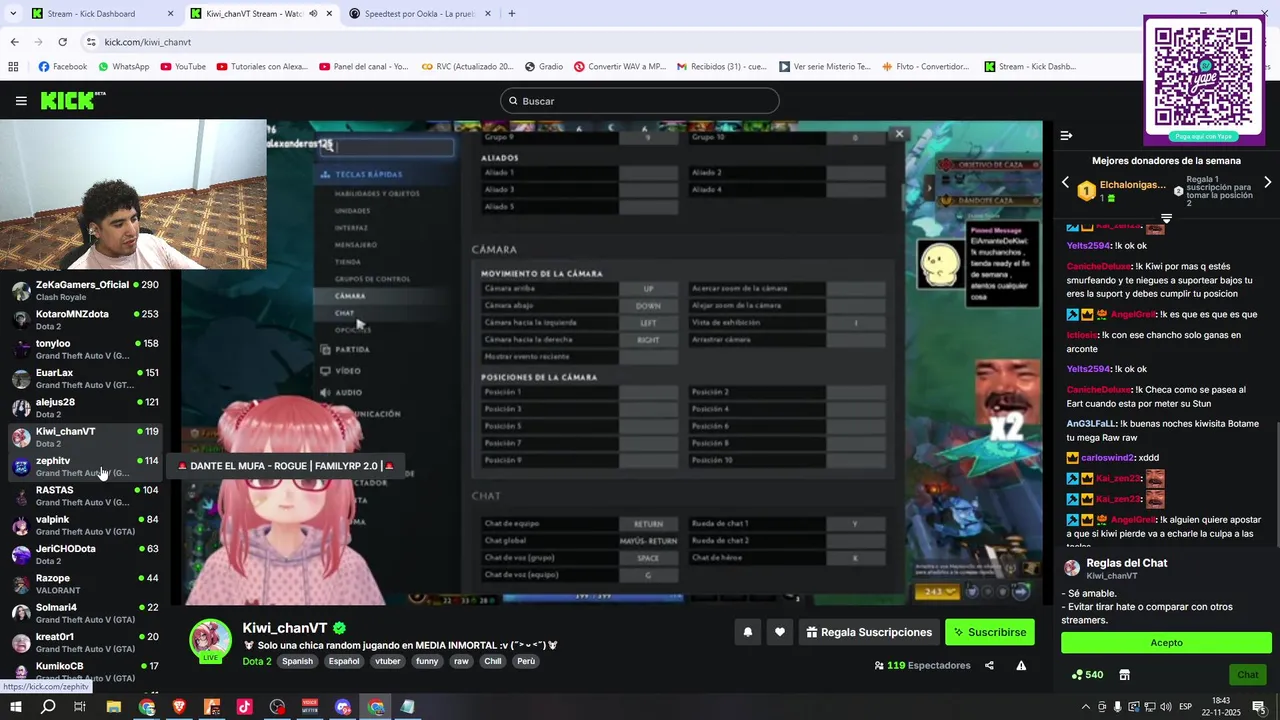The image size is (1280, 720).
Task: Open RASTAS channel in sidebar
Action: 85,496
